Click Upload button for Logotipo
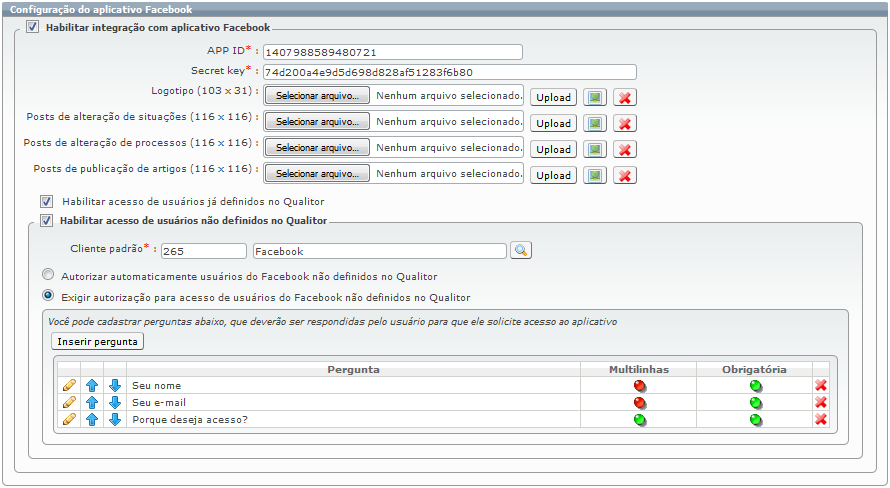Viewport: 890px width, 488px height. 552,97
